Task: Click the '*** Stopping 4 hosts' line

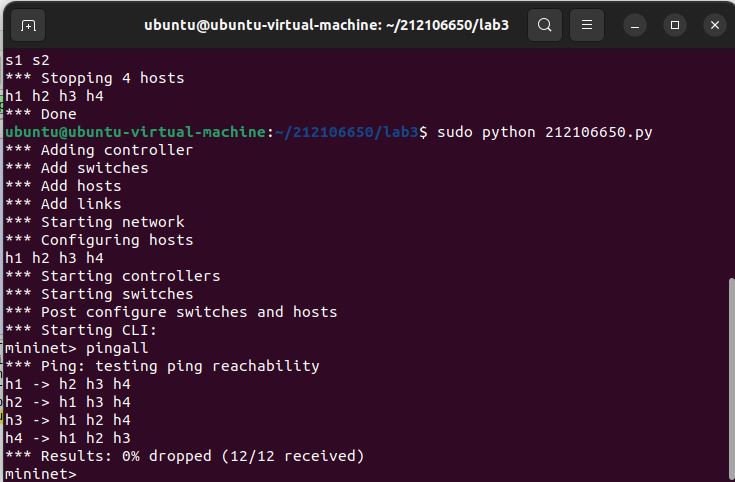Action: [x=95, y=78]
